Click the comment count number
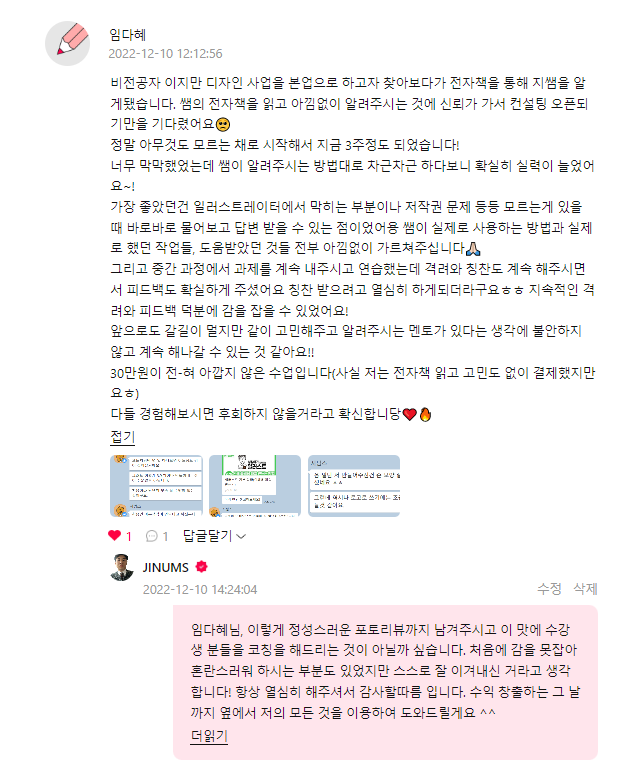This screenshot has height=769, width=624. tap(165, 537)
